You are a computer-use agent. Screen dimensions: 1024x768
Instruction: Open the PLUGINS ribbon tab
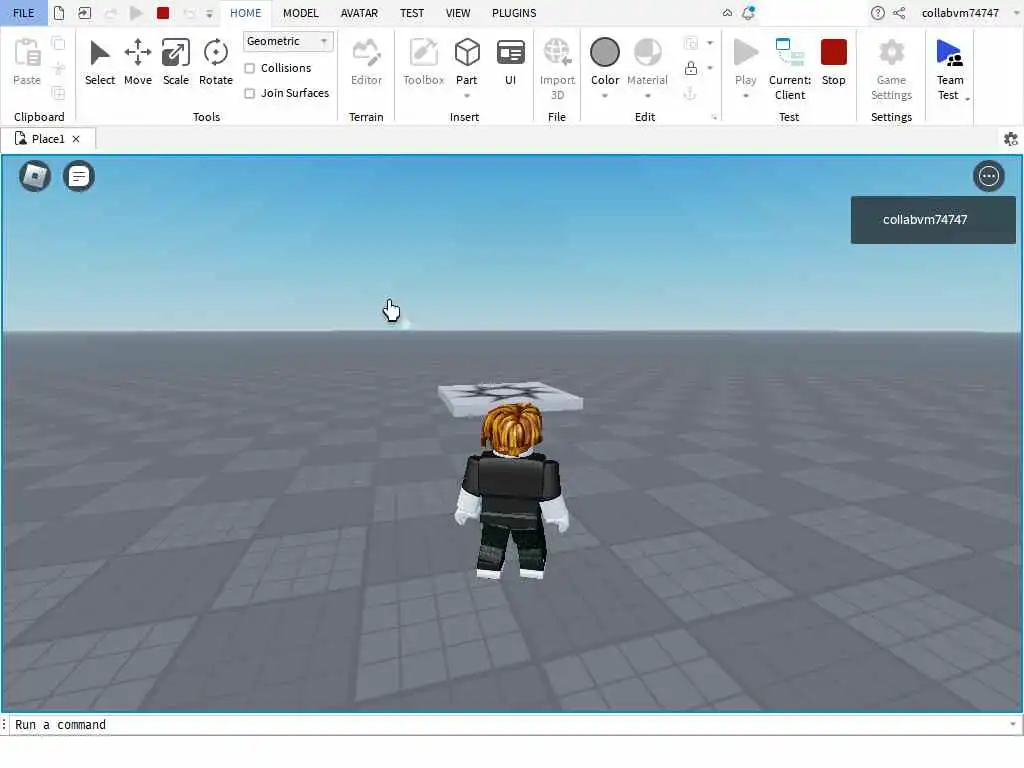[514, 13]
